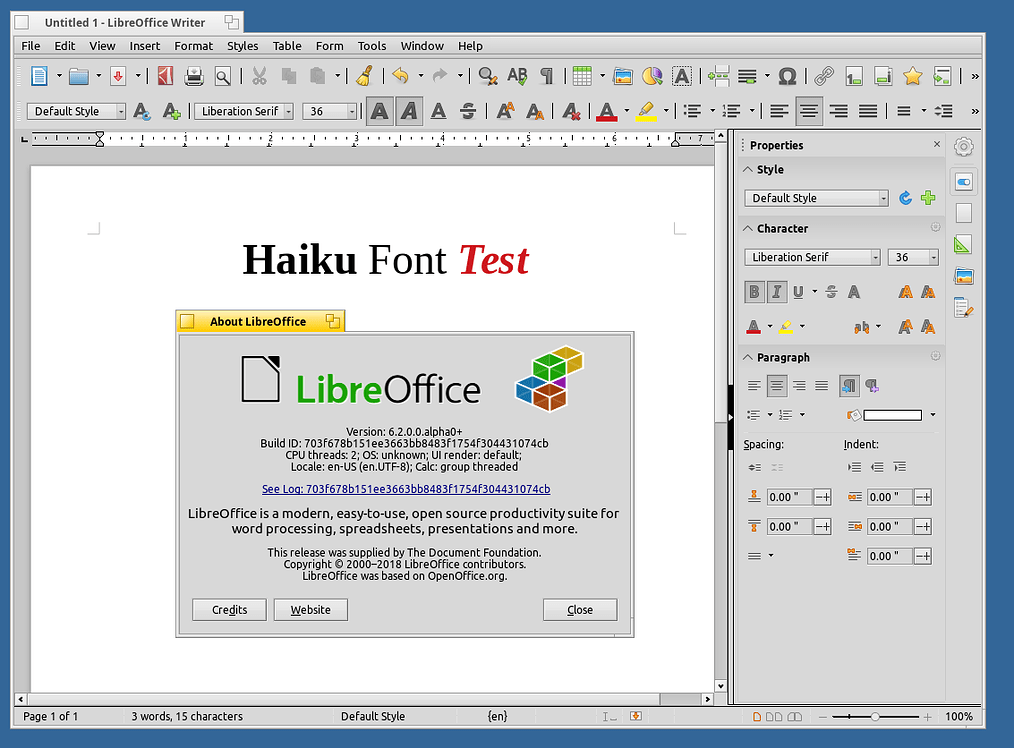This screenshot has width=1014, height=748.
Task: Open the Format menu
Action: 193,46
